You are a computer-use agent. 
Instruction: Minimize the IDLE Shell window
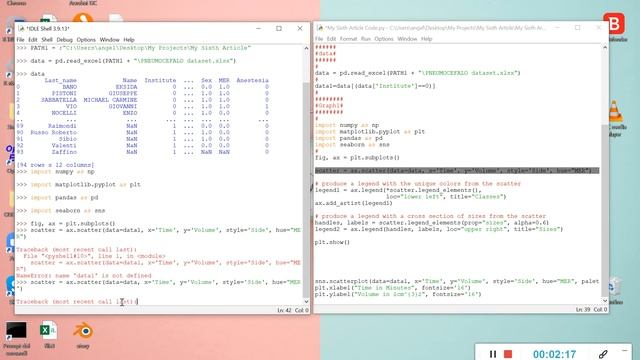258,28
